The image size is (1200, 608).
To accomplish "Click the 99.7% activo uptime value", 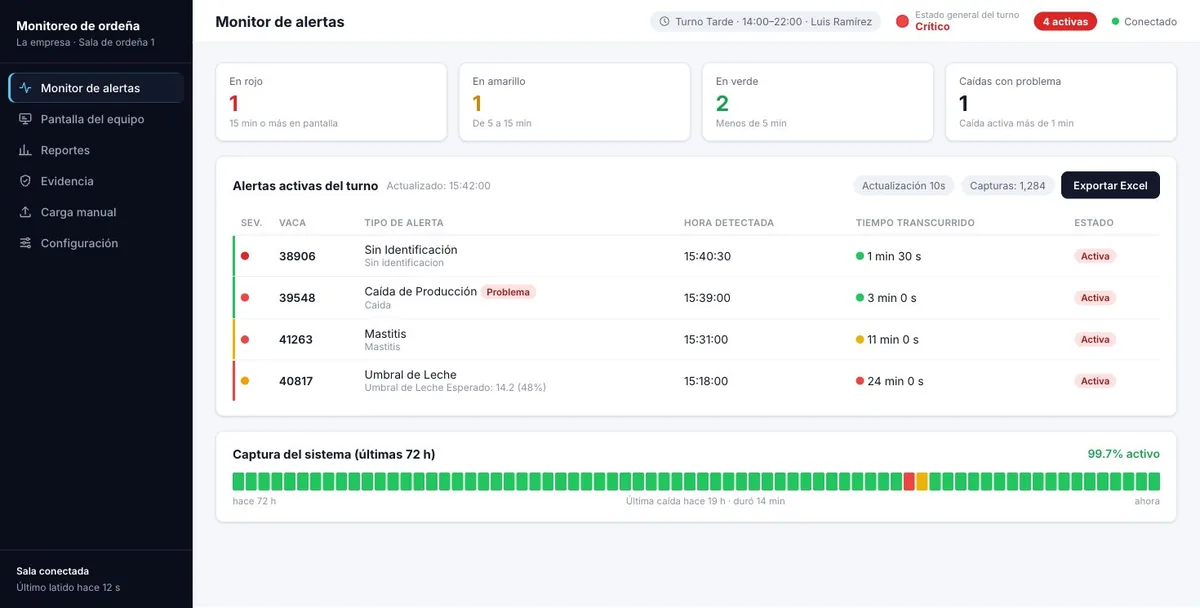I will point(1124,454).
